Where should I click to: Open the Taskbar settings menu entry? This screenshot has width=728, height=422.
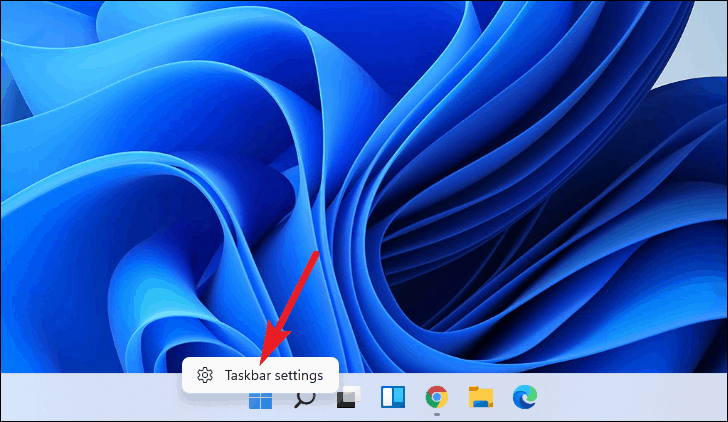(x=260, y=375)
